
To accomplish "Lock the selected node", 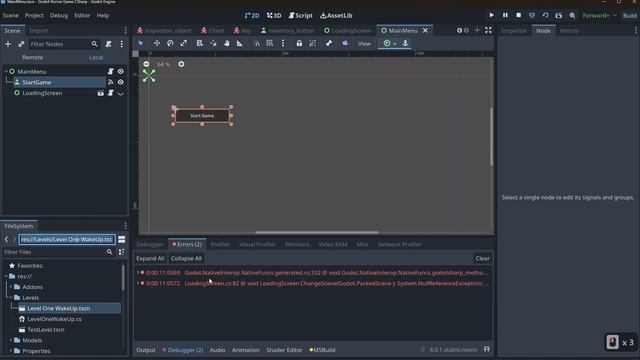I will click(x=299, y=43).
